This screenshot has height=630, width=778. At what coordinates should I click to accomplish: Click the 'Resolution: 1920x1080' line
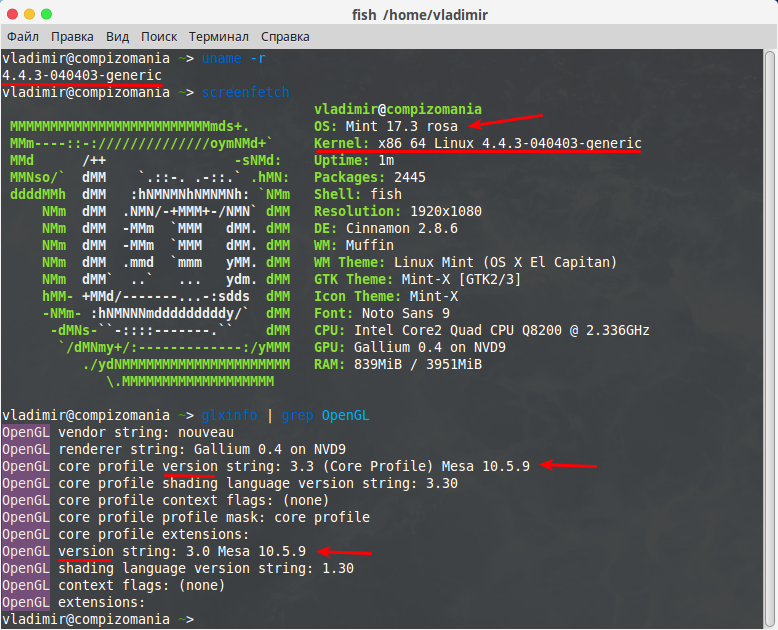pos(397,211)
